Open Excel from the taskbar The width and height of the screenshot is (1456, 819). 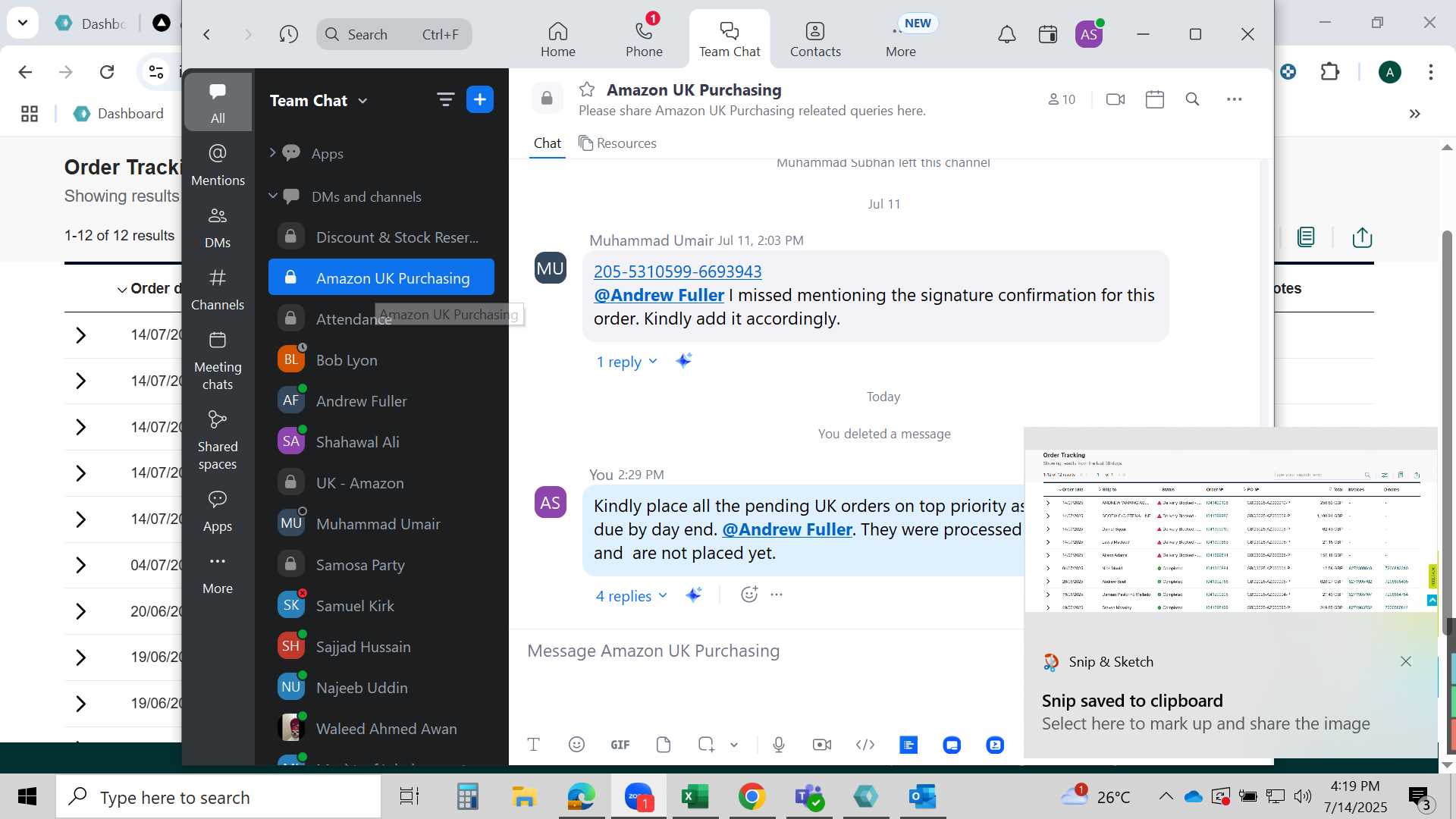tap(695, 796)
